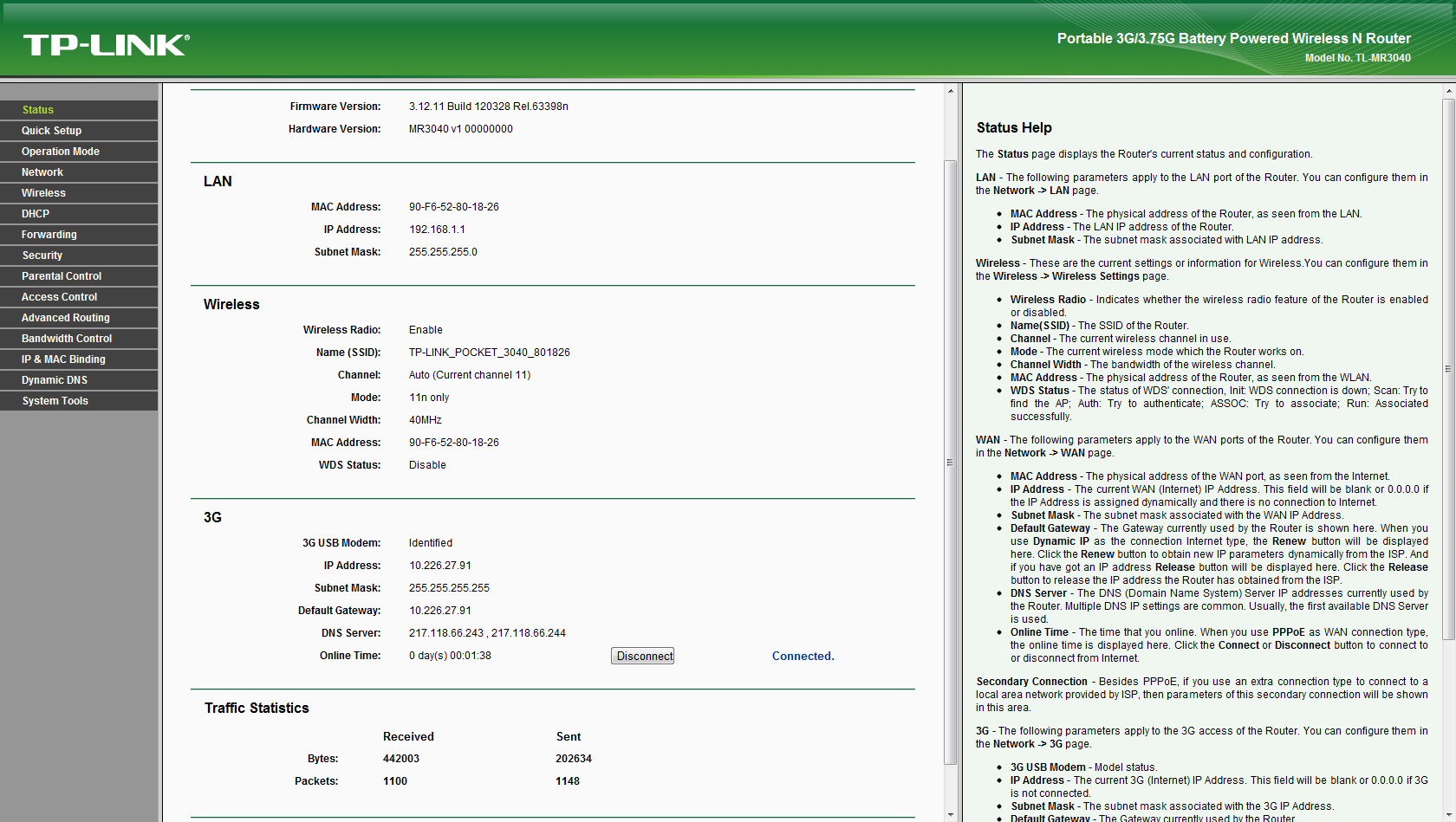Click the Default Gateway row value '10.226.27.91'
Viewport: 1456px width, 822px height.
coord(440,611)
